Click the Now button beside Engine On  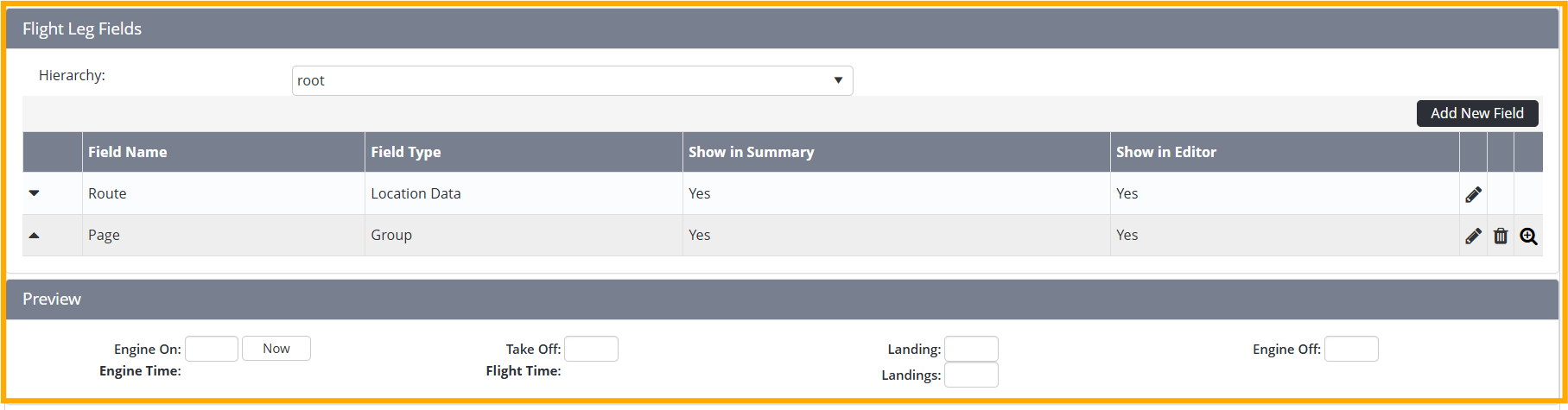[x=276, y=349]
